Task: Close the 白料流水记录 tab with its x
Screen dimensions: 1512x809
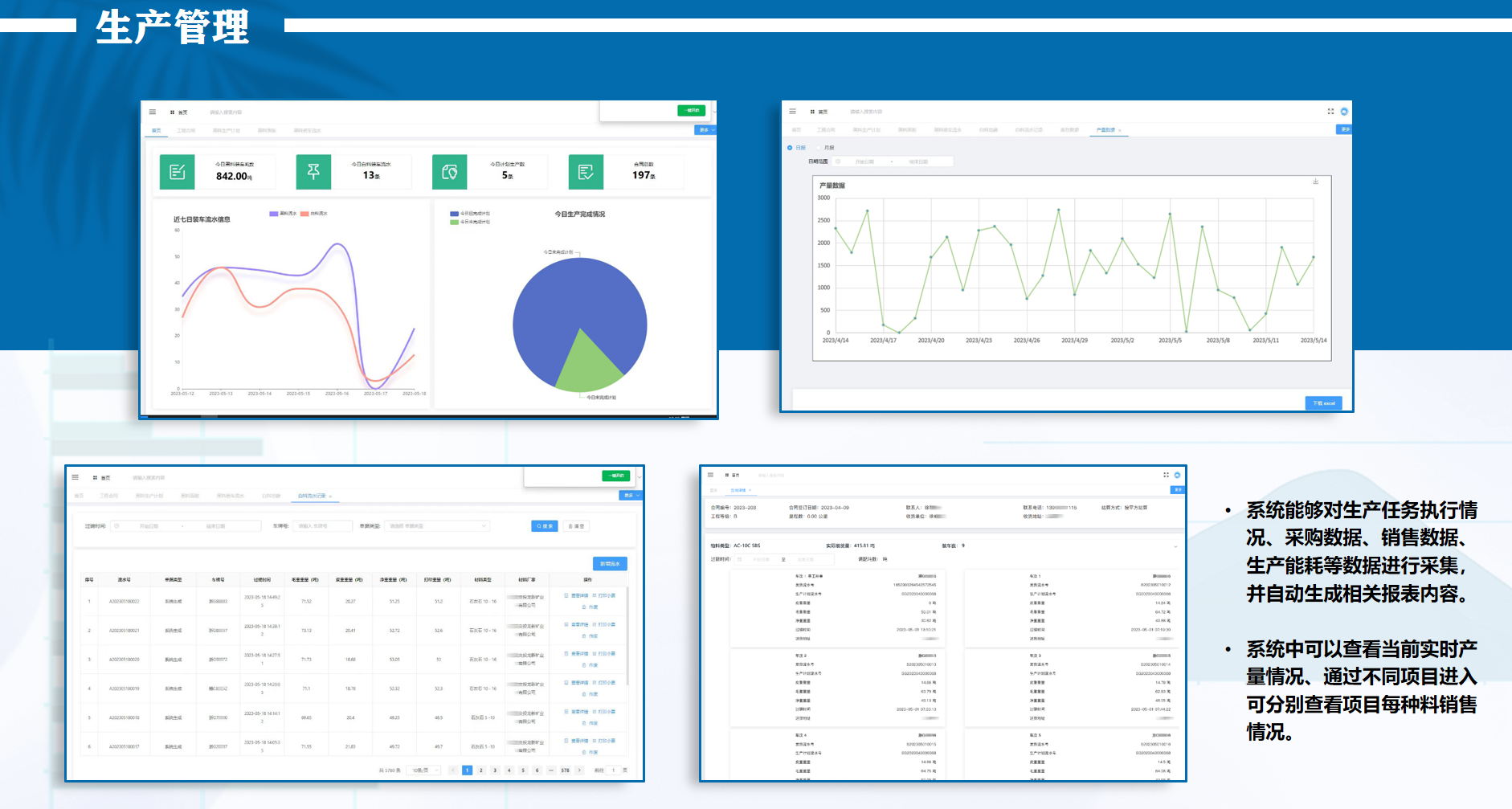Action: pyautogui.click(x=330, y=496)
